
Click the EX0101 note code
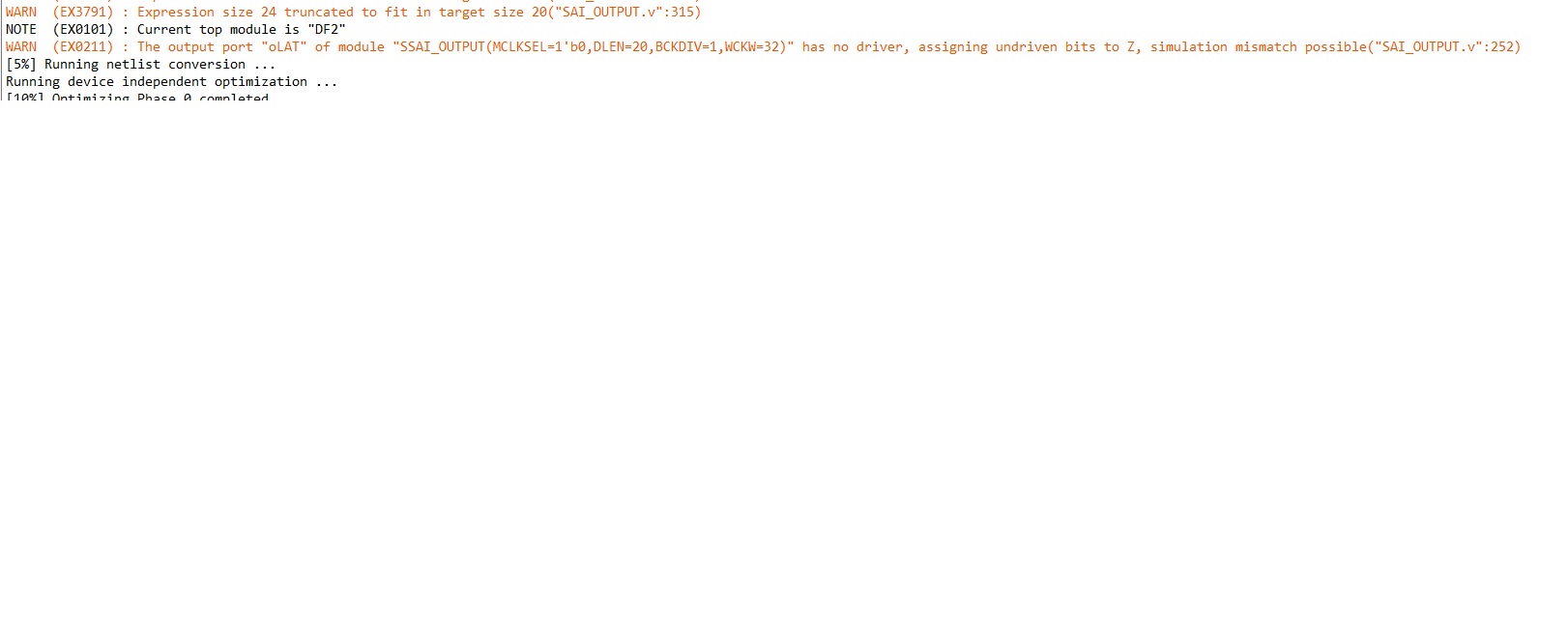83,30
